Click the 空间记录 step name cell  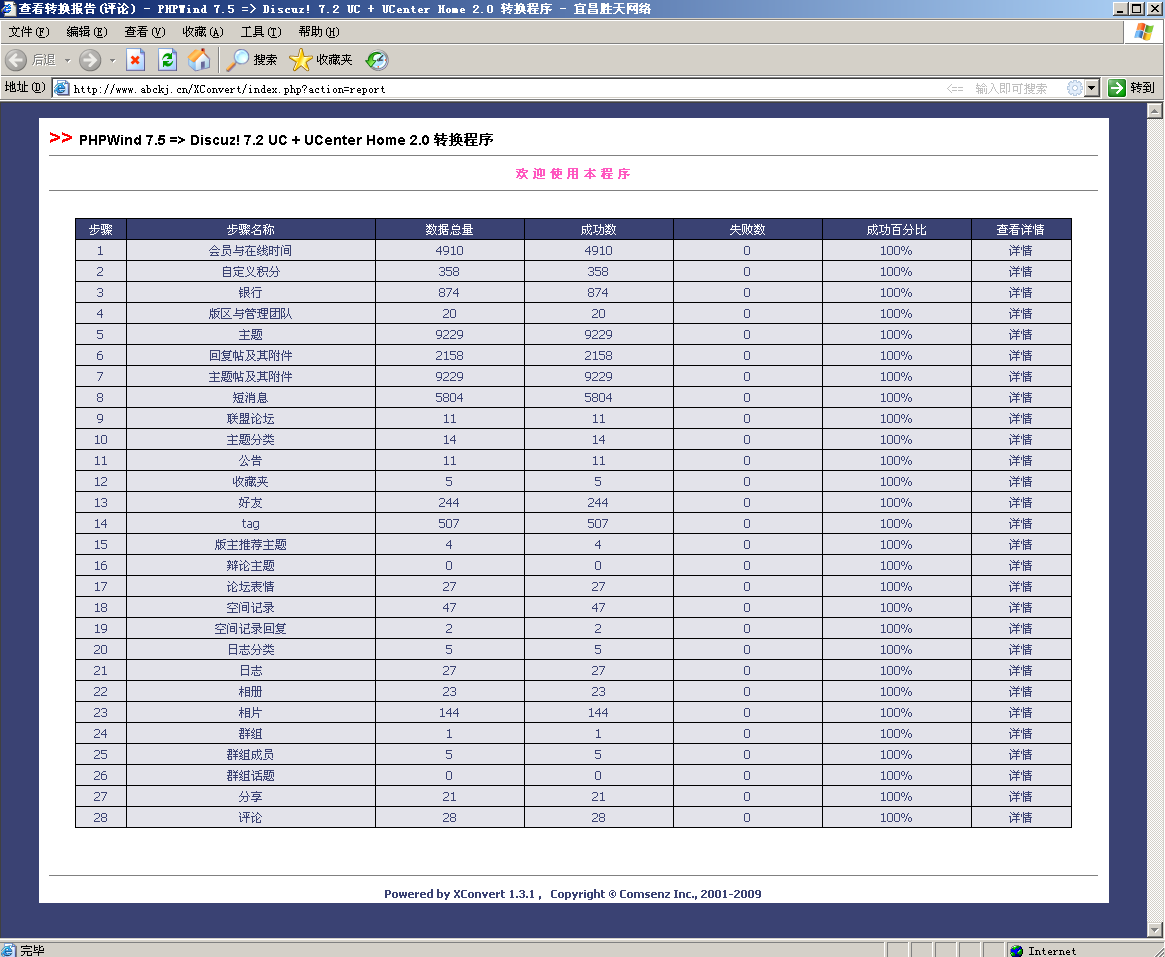click(x=250, y=608)
